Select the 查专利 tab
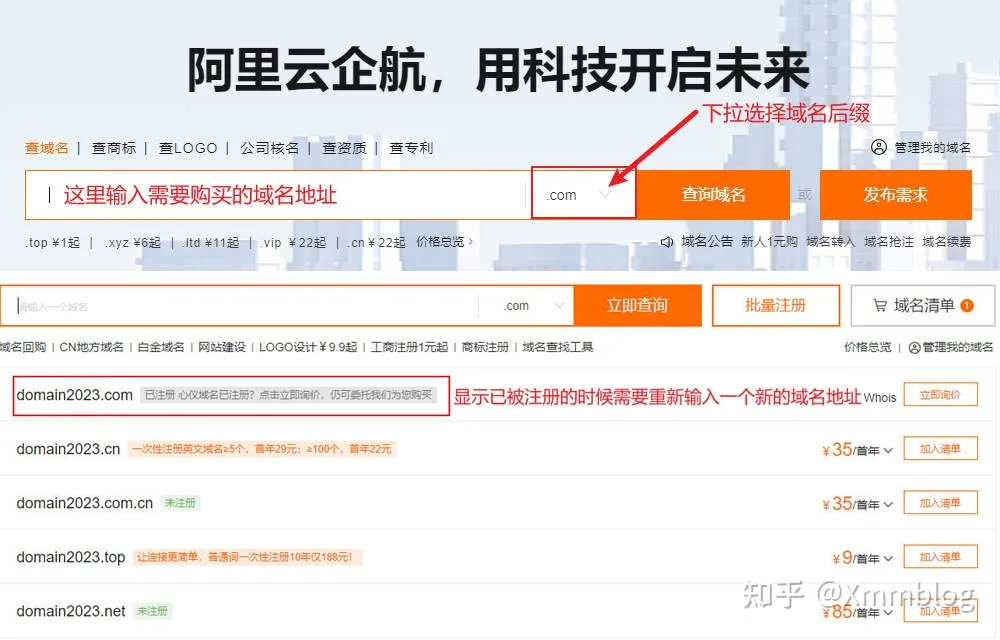This screenshot has width=1000, height=640. coord(411,148)
